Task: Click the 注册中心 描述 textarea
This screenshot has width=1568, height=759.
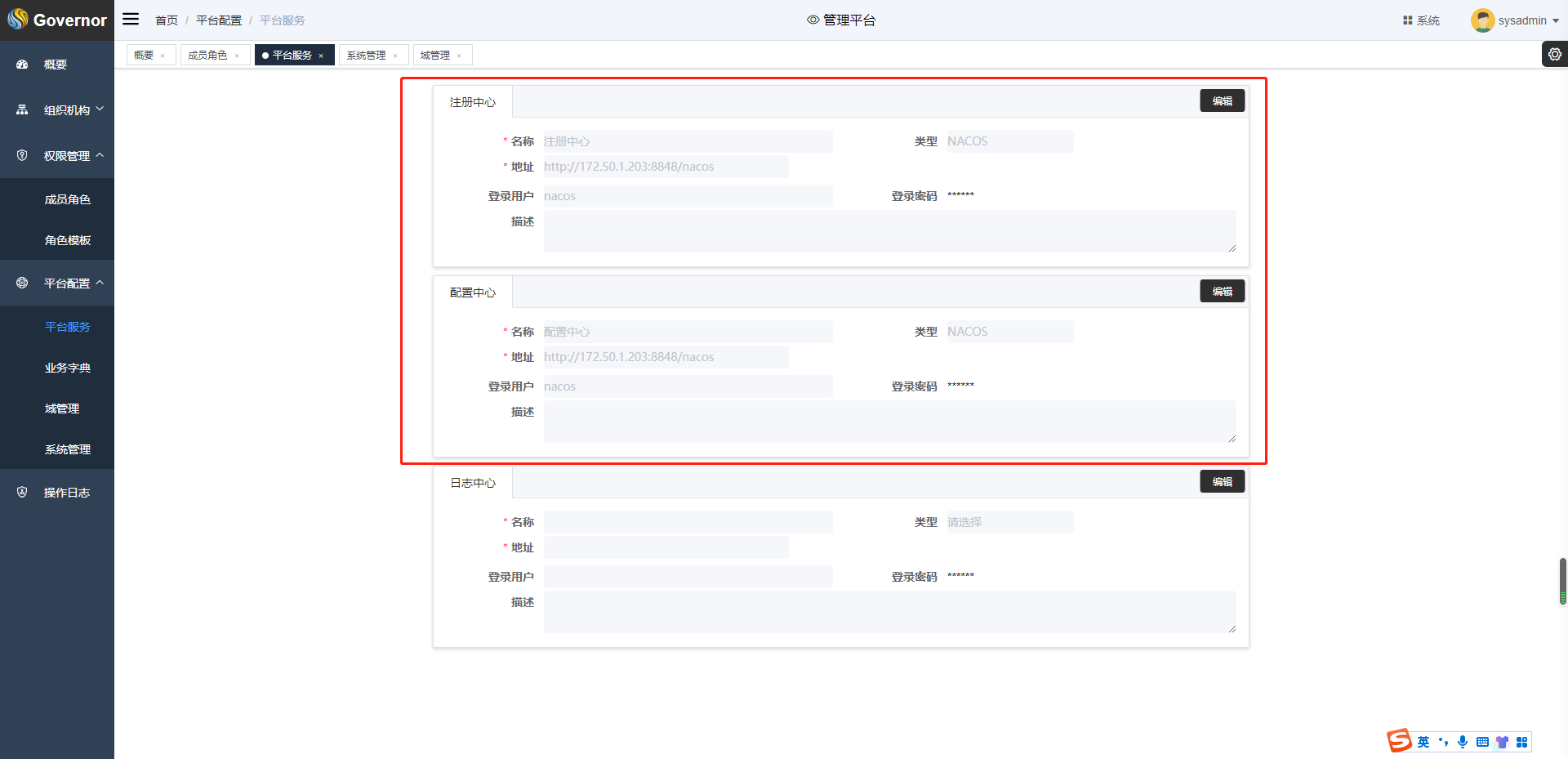Action: tap(889, 231)
